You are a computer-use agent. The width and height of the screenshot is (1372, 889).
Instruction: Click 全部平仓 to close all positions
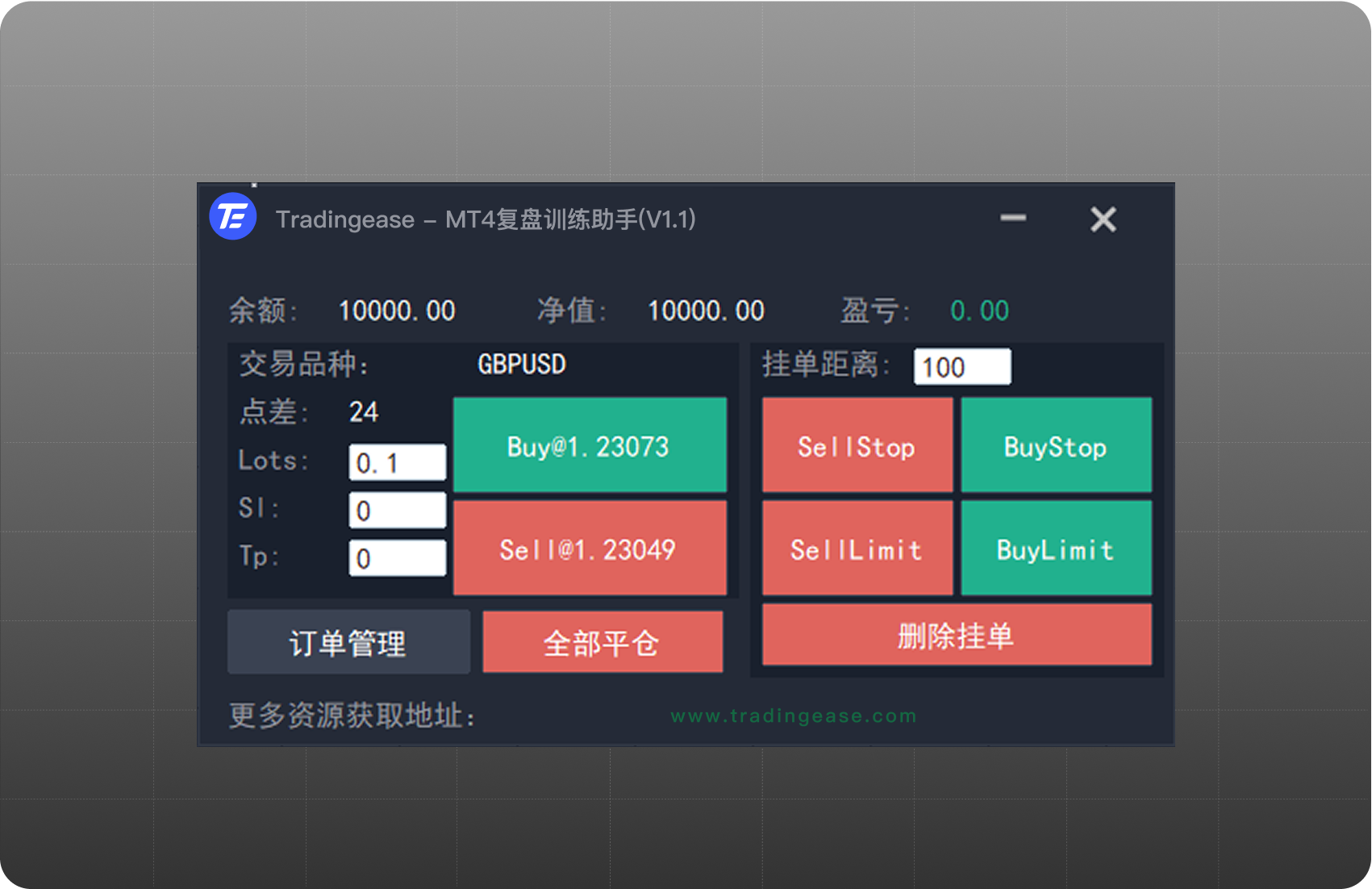pos(602,643)
